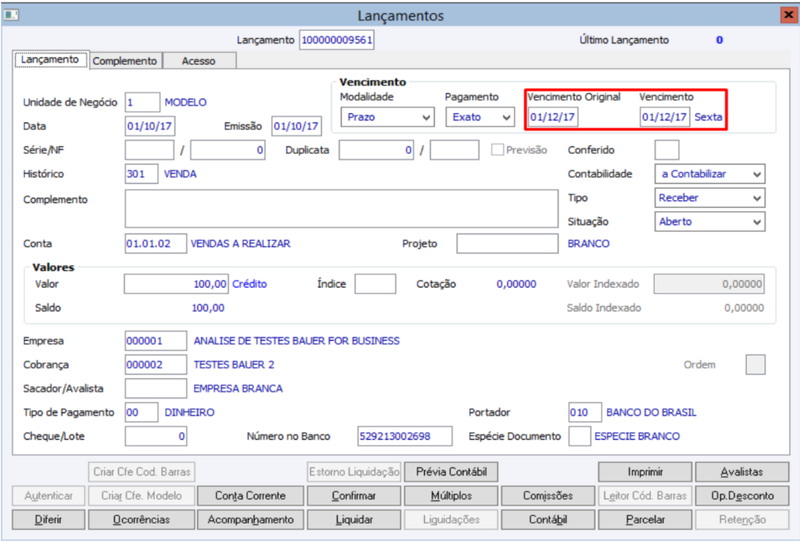The height and width of the screenshot is (542, 800).
Task: Click the Acompanhamento button
Action: click(x=250, y=520)
